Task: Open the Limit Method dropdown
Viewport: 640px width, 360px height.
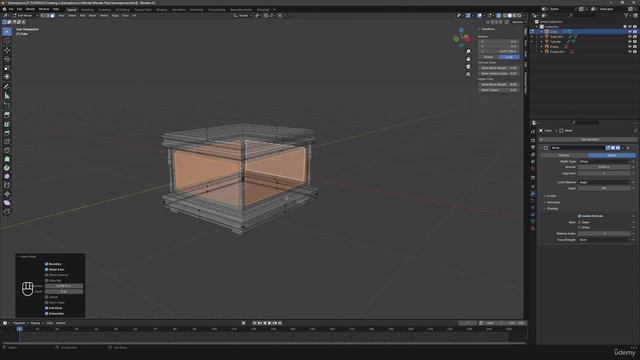Action: point(604,182)
